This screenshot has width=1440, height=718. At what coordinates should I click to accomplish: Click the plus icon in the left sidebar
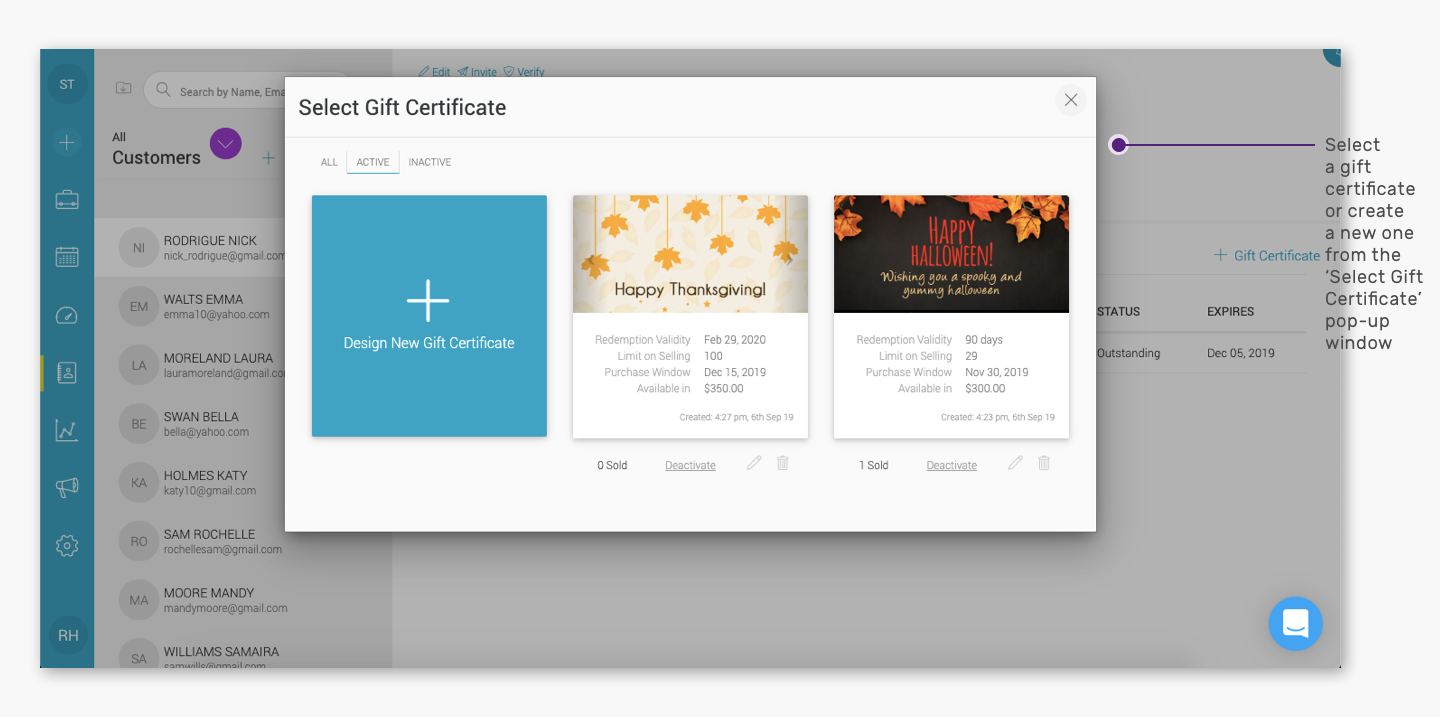[67, 143]
